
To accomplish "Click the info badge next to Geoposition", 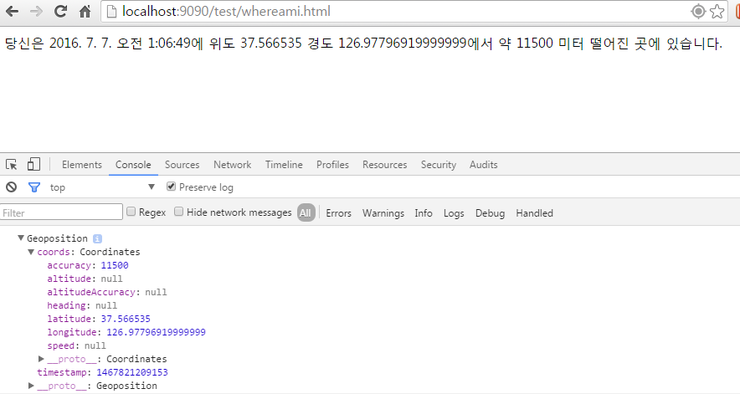I will click(x=97, y=239).
